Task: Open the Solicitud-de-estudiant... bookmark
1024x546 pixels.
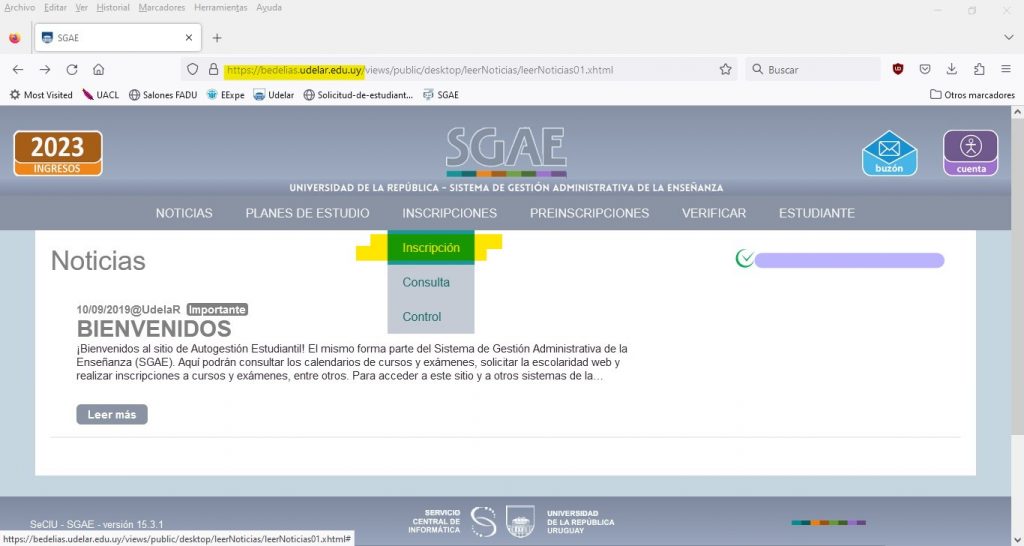Action: click(359, 95)
